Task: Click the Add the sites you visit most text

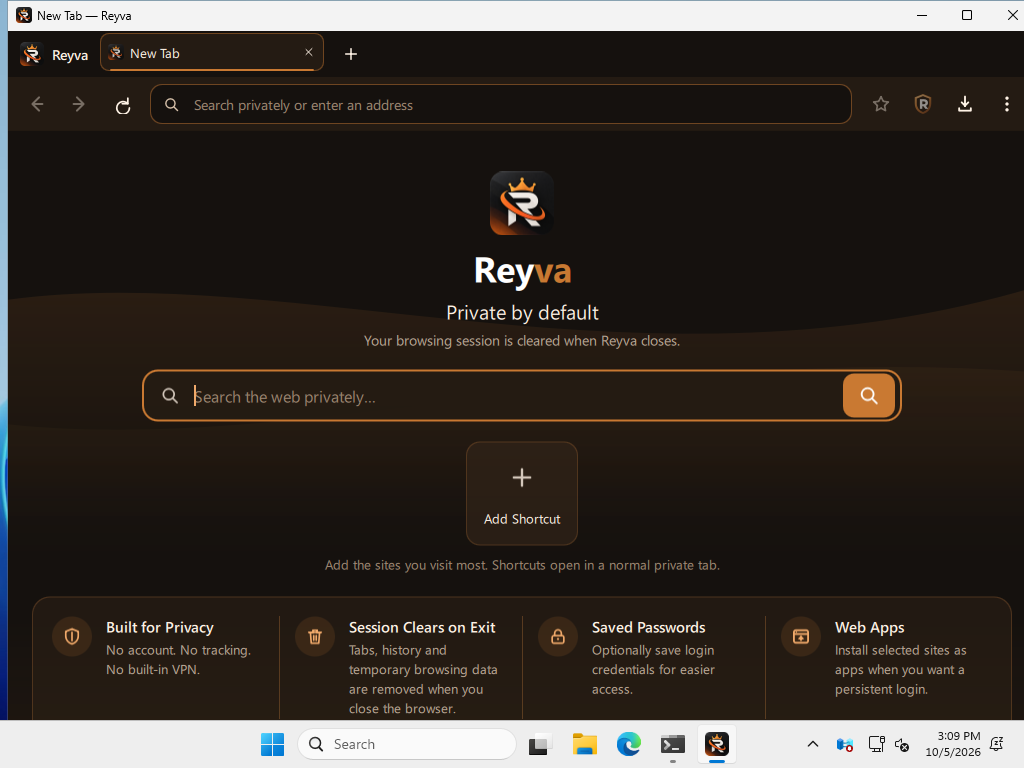Action: [x=522, y=565]
